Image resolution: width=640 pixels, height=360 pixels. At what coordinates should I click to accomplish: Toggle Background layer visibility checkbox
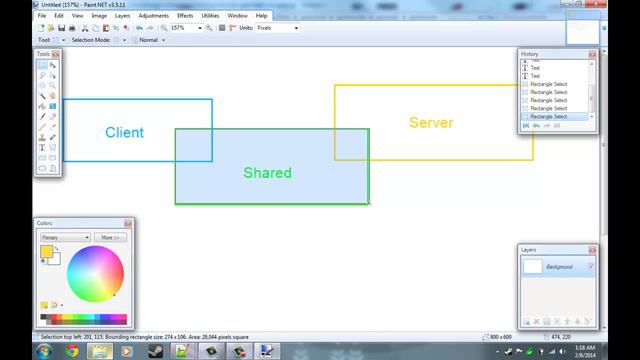coord(591,266)
